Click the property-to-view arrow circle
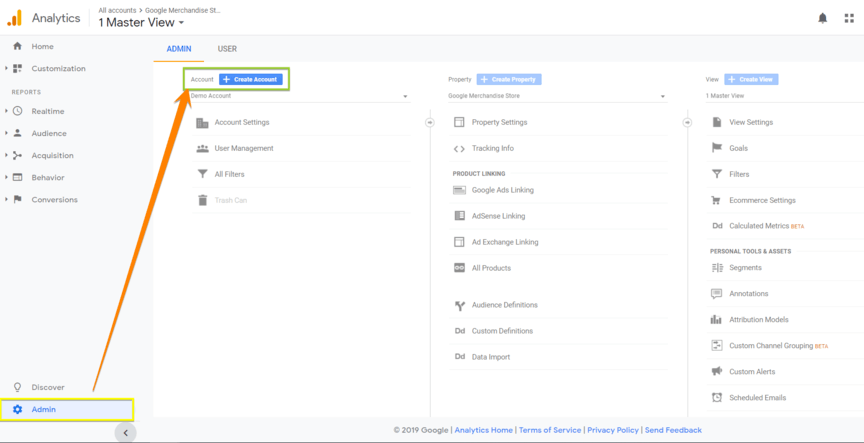Viewport: 864px width, 443px height. [687, 122]
